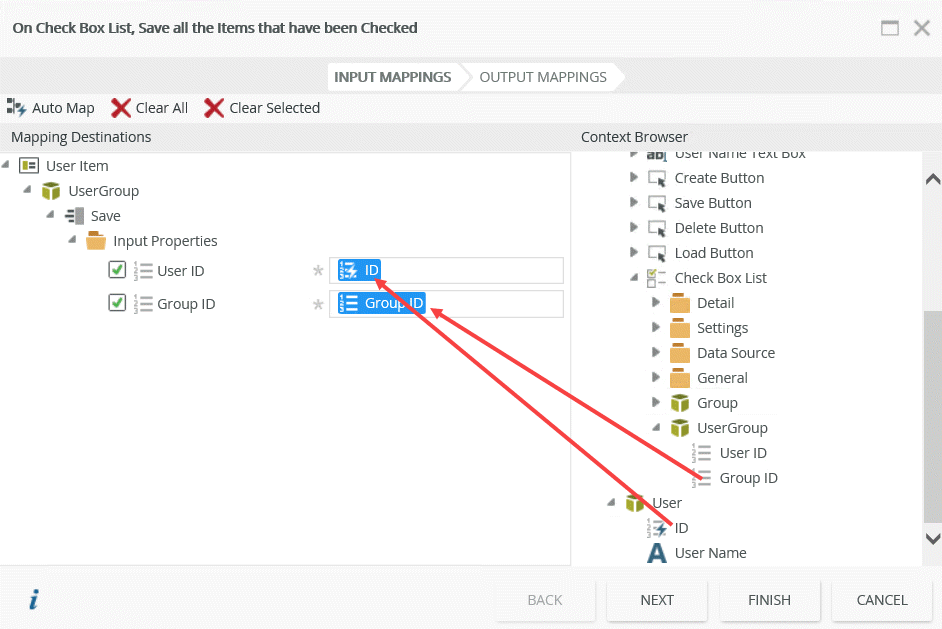Screen dimensions: 942x629
Task: Click the Check Box List control icon
Action: (657, 278)
